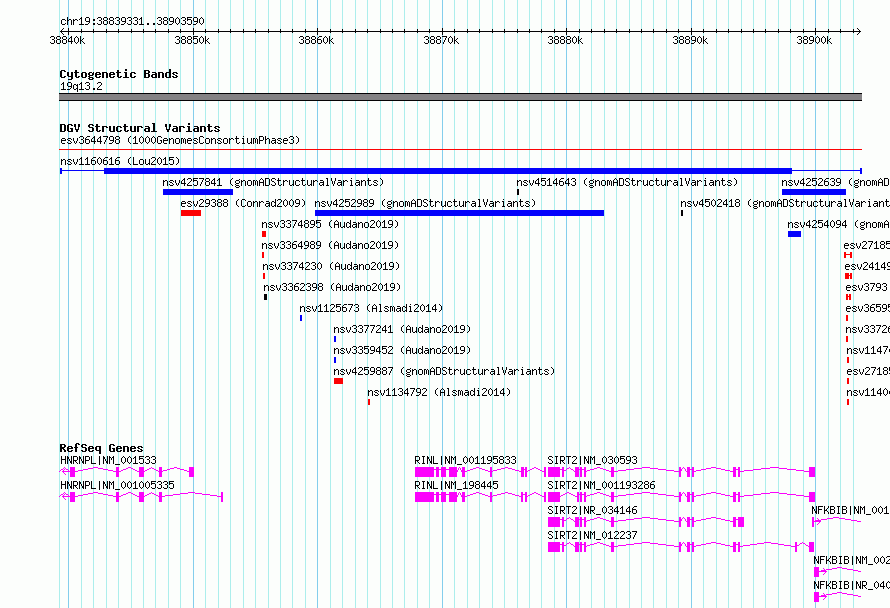Open the nsv4252639 variant label
Viewport: 890px width, 608px height.
(x=836, y=182)
